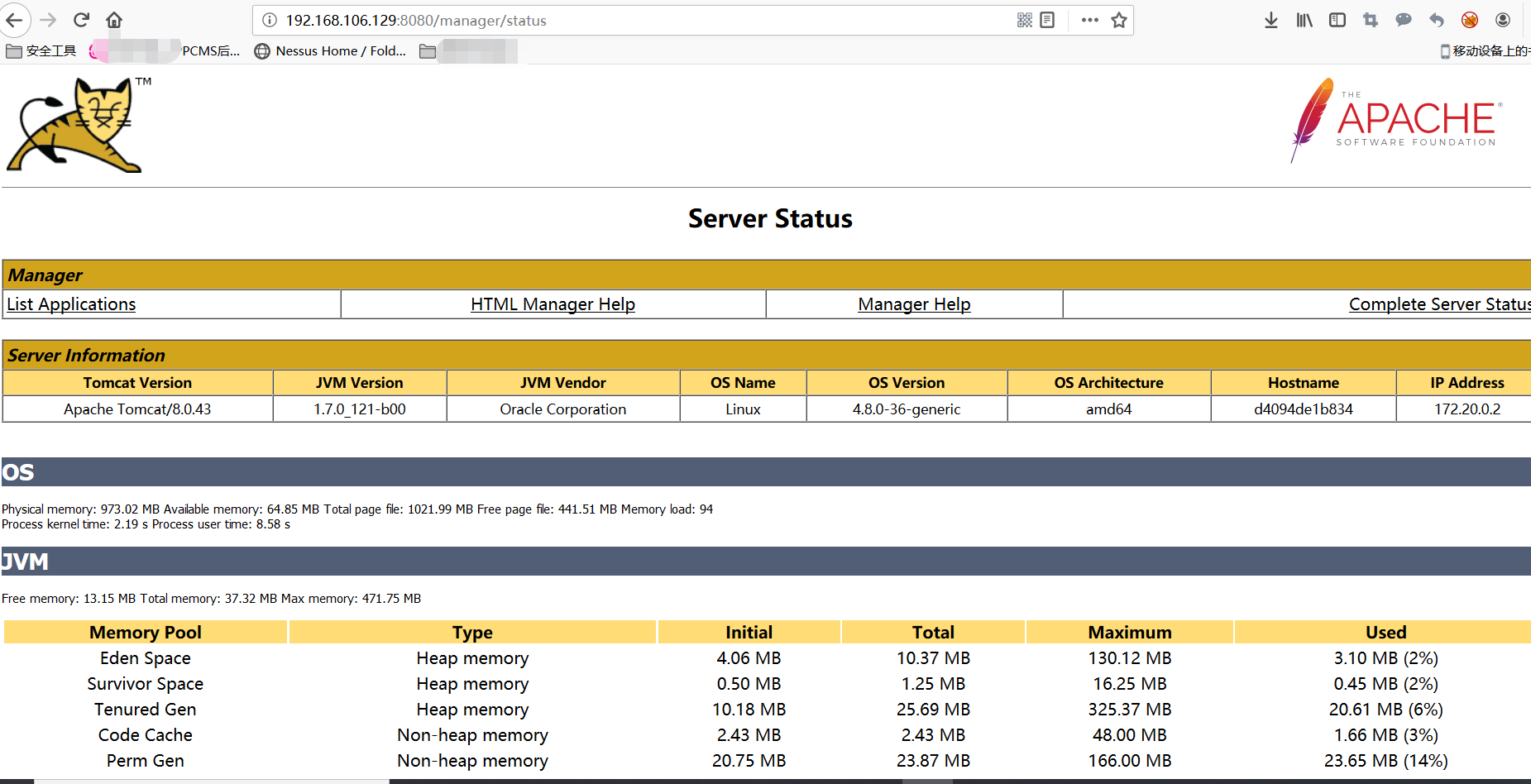
Task: Click Tenured Gen maximum 325.37 MB
Action: pos(1130,710)
